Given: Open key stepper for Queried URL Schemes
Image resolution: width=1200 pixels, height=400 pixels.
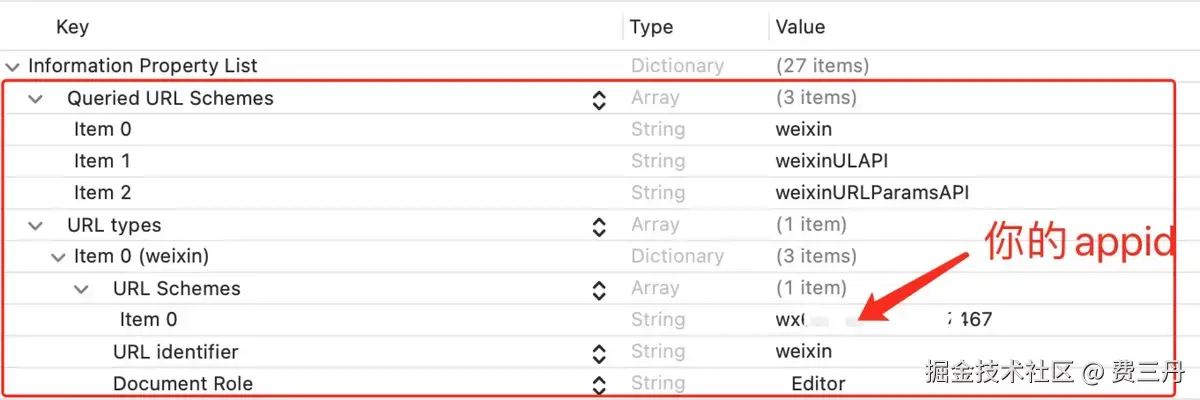Looking at the screenshot, I should pos(599,99).
